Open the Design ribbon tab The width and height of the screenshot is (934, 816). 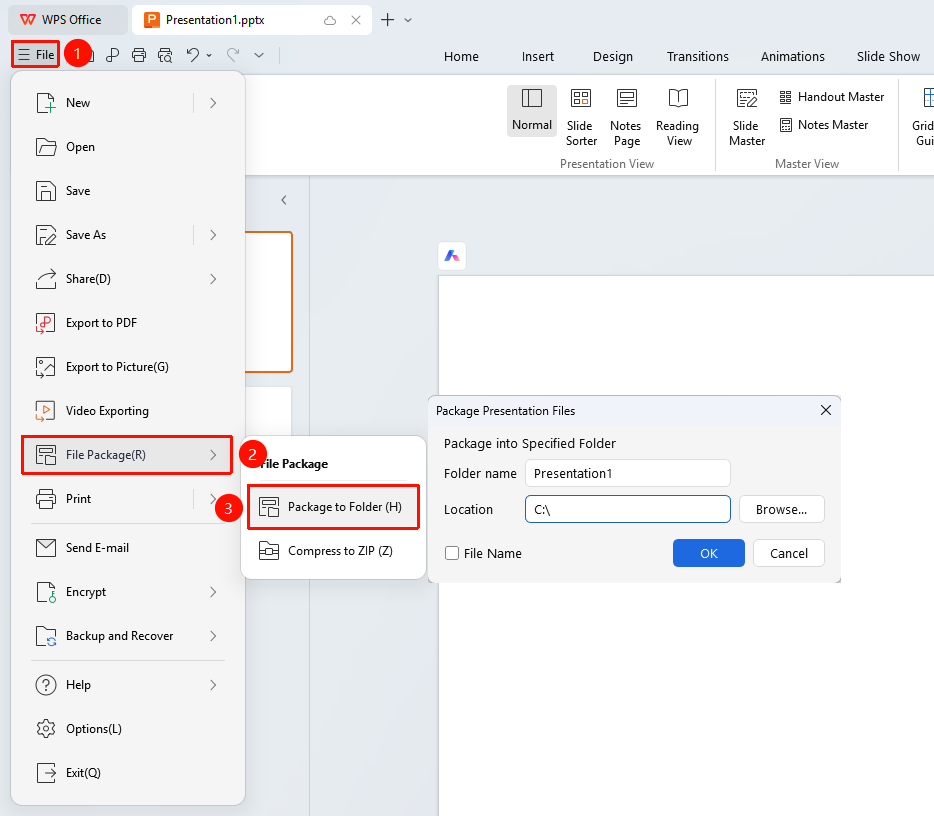click(x=613, y=57)
